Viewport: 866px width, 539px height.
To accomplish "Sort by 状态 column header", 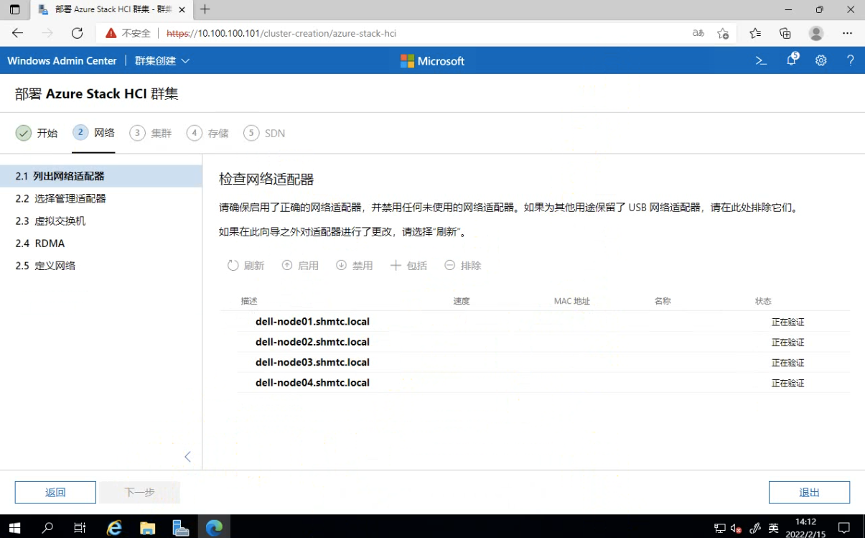I will [763, 301].
